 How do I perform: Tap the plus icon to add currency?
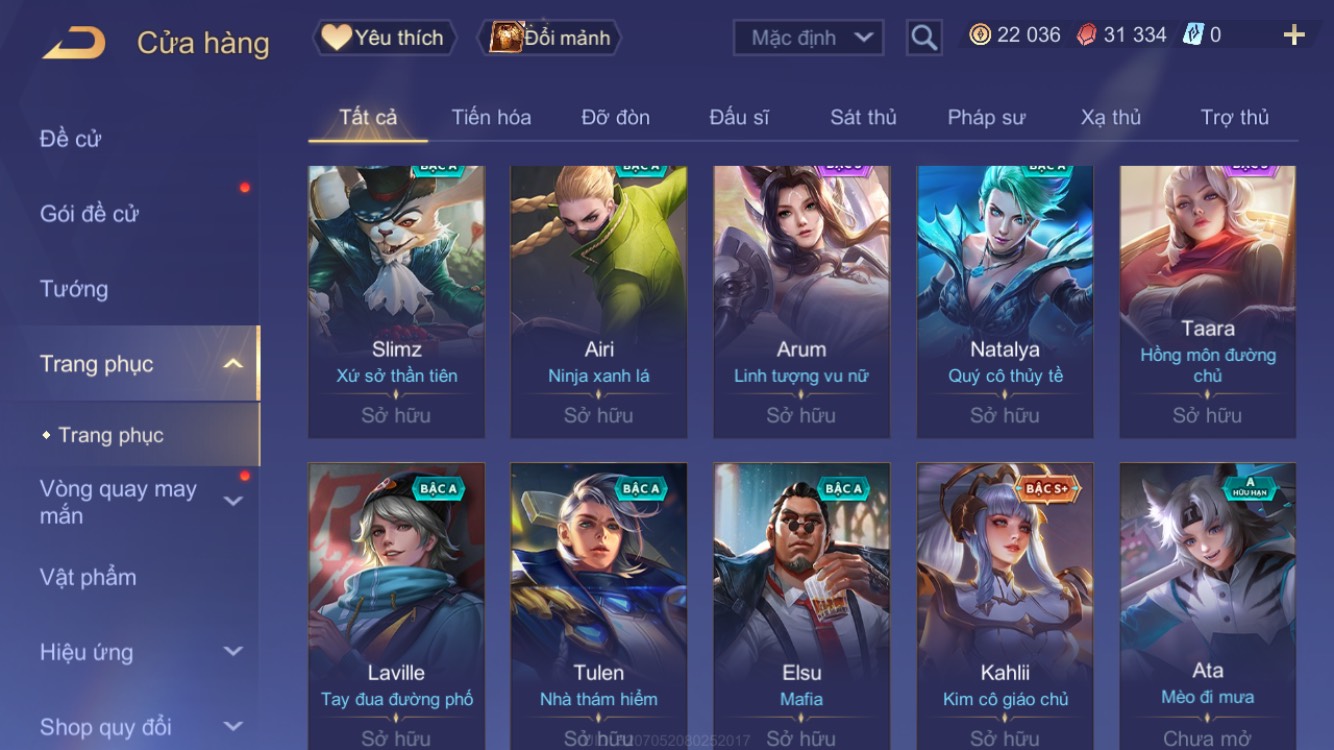tap(1294, 35)
